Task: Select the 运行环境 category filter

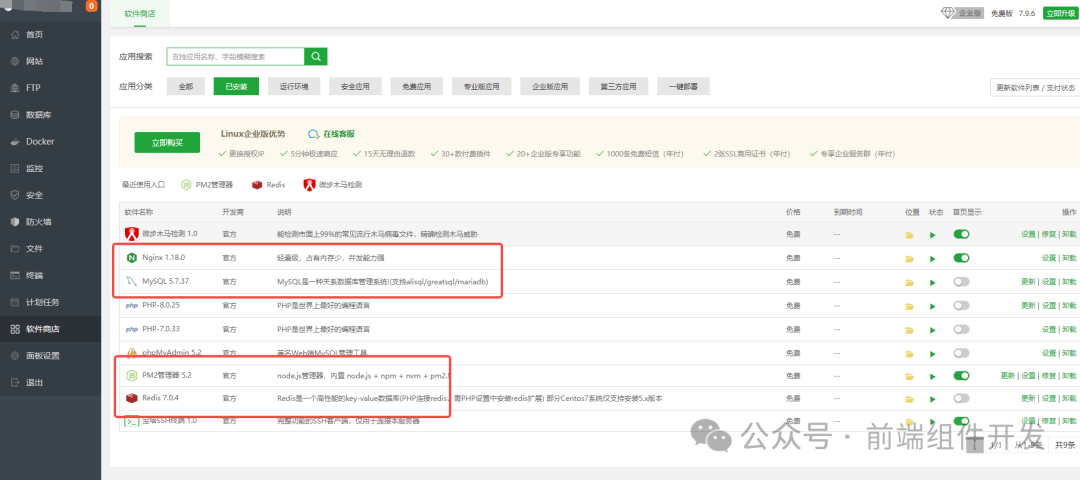Action: [x=294, y=86]
